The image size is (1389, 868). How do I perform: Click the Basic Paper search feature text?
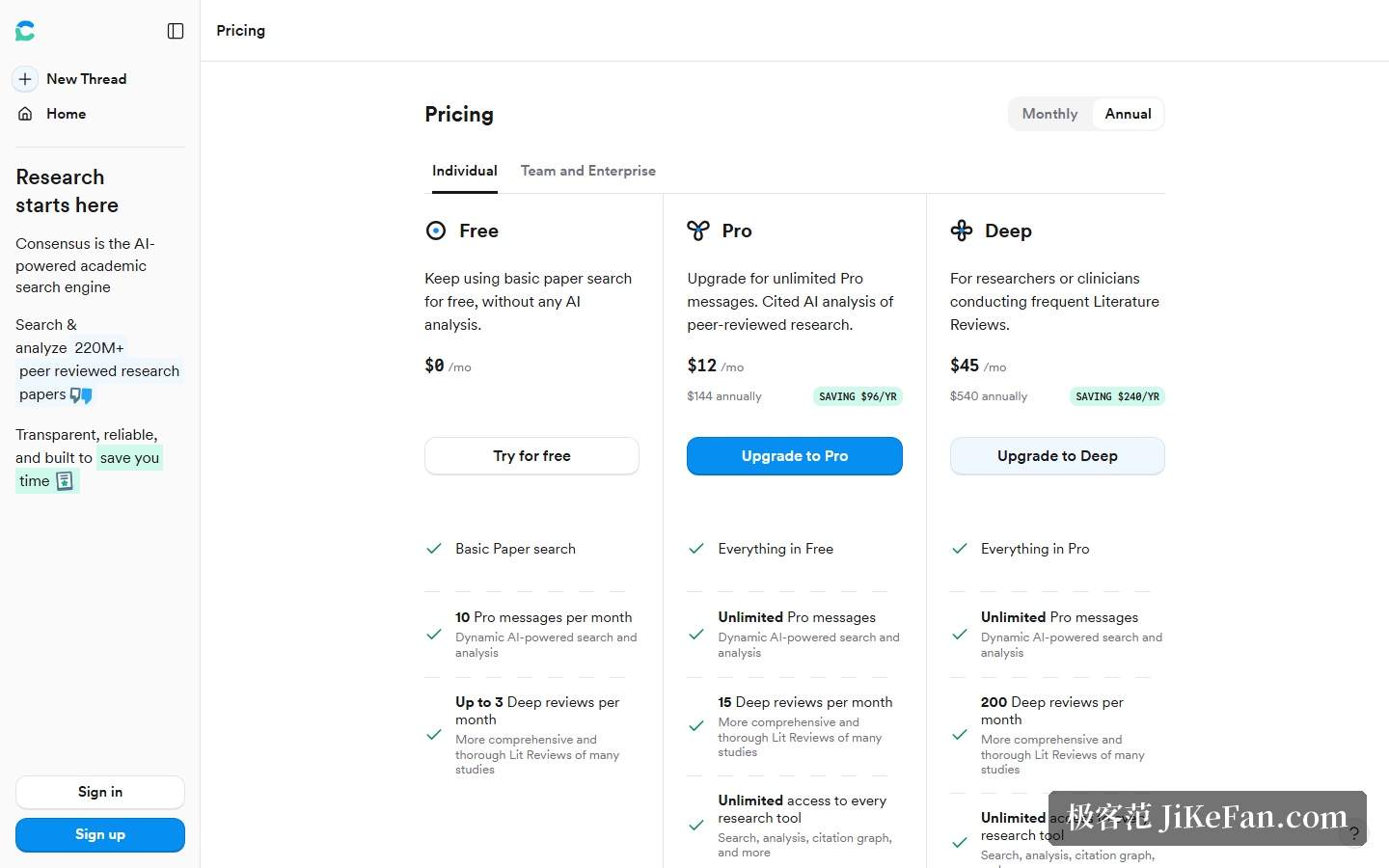tap(515, 549)
